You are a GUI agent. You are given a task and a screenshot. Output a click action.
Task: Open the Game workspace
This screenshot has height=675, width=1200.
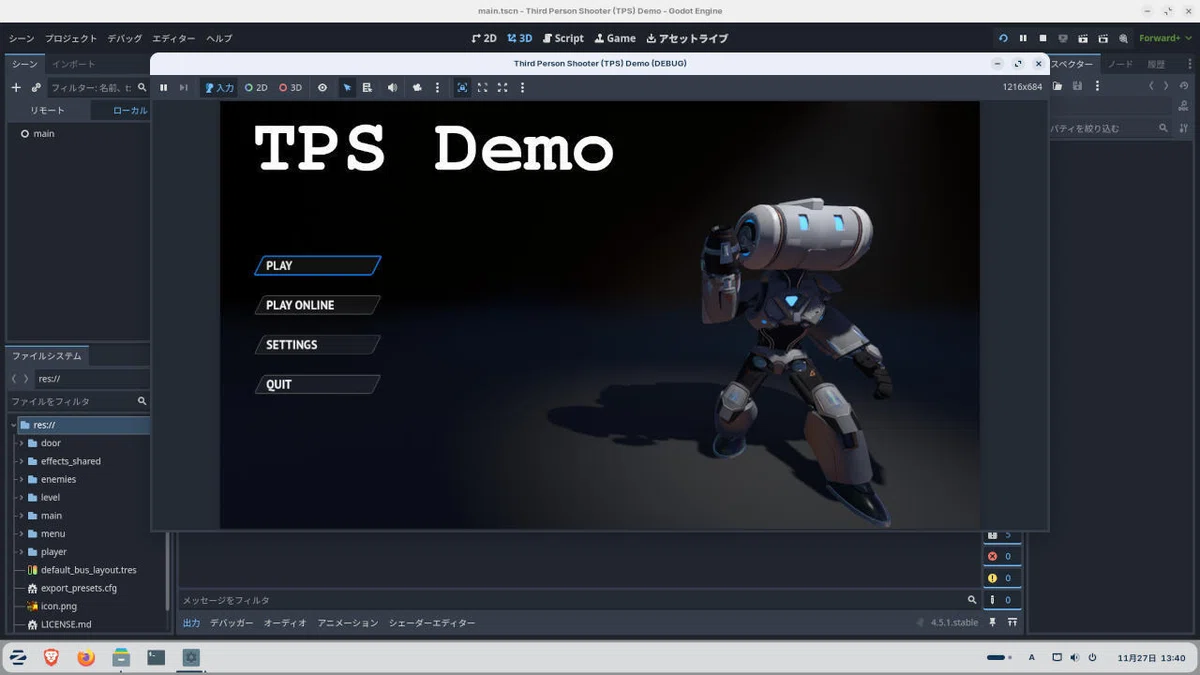pyautogui.click(x=615, y=38)
